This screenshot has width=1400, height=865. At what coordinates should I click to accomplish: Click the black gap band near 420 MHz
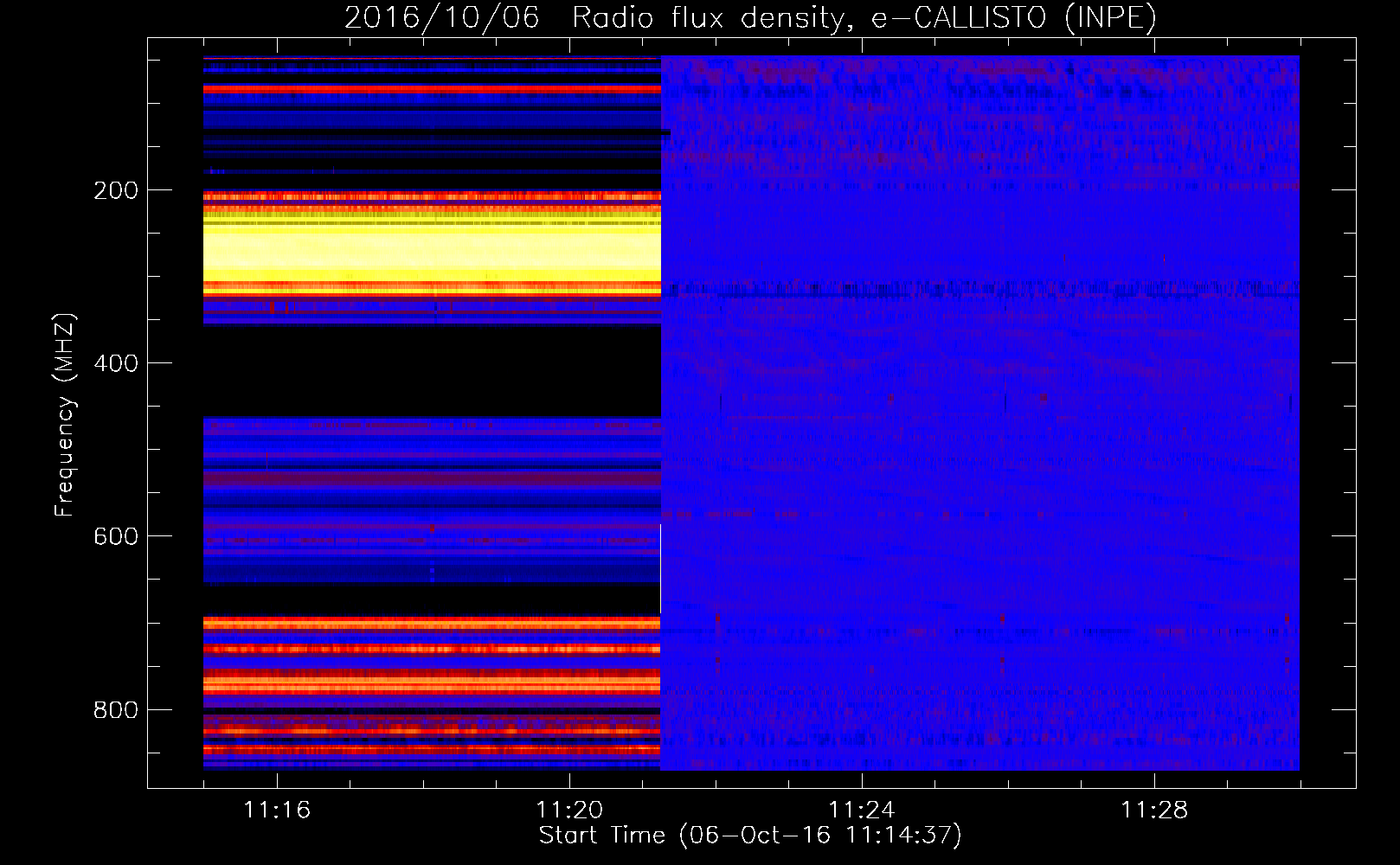432,370
